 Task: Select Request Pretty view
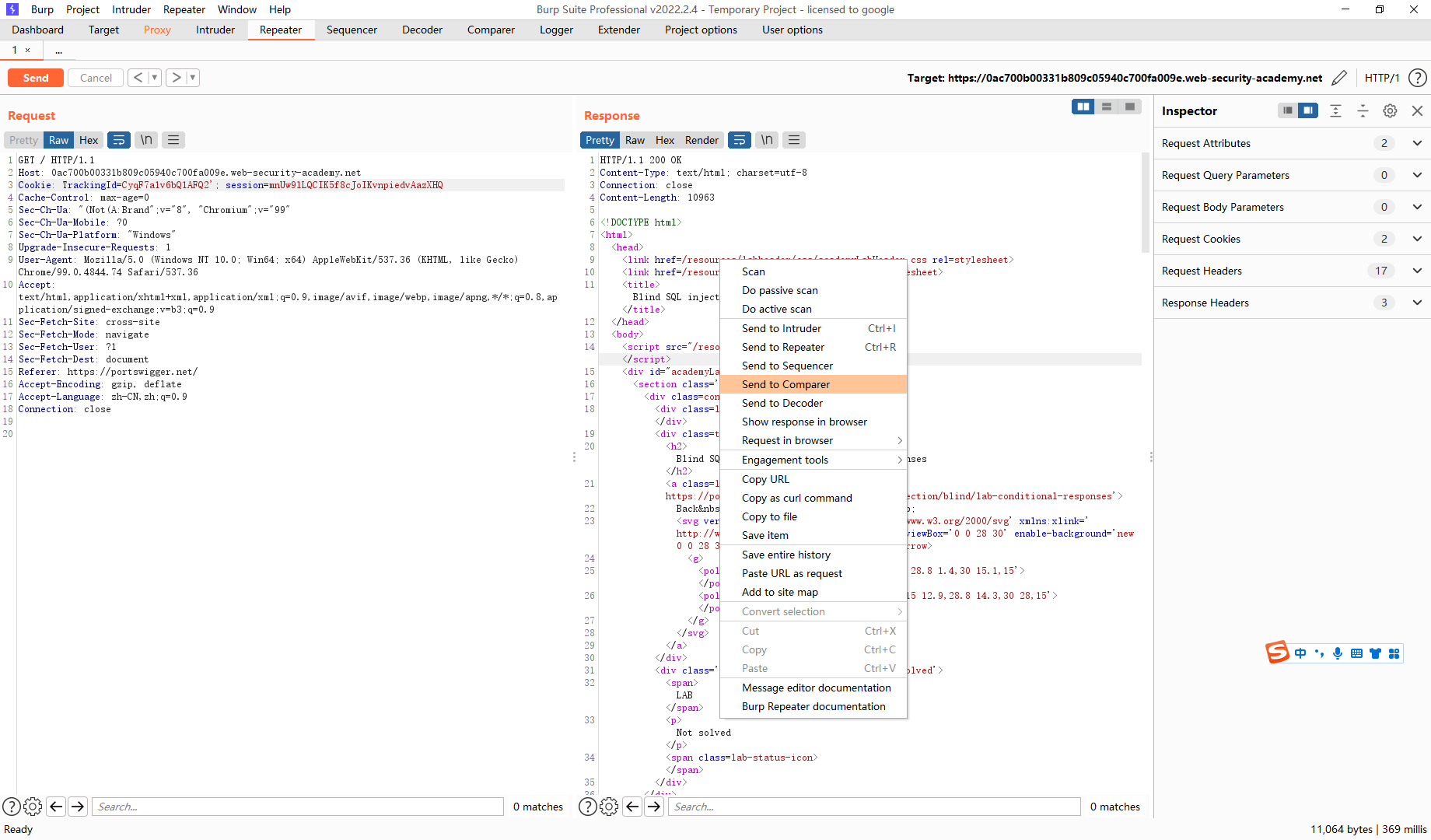pyautogui.click(x=23, y=140)
